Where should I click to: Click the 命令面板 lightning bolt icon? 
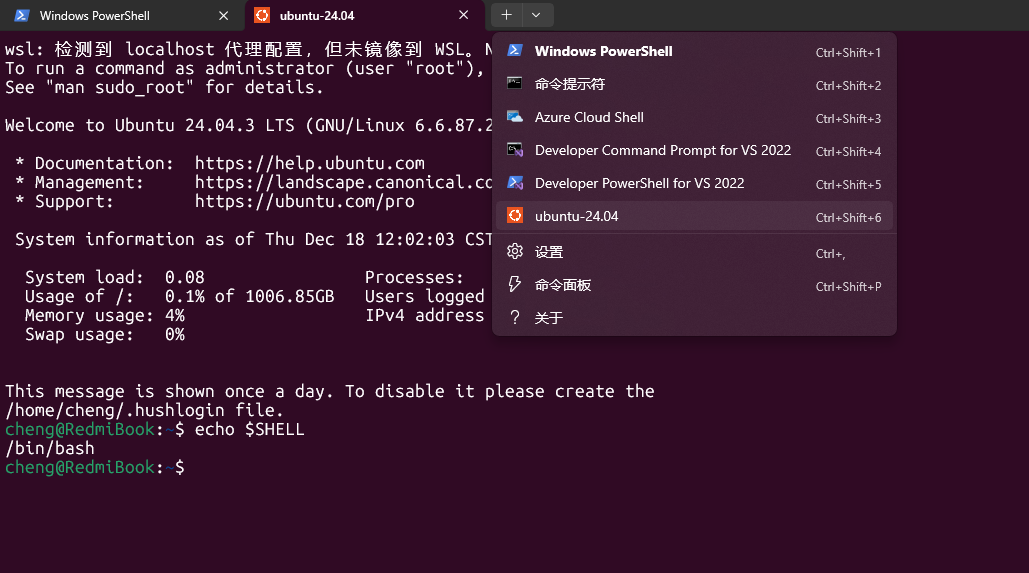coord(515,285)
